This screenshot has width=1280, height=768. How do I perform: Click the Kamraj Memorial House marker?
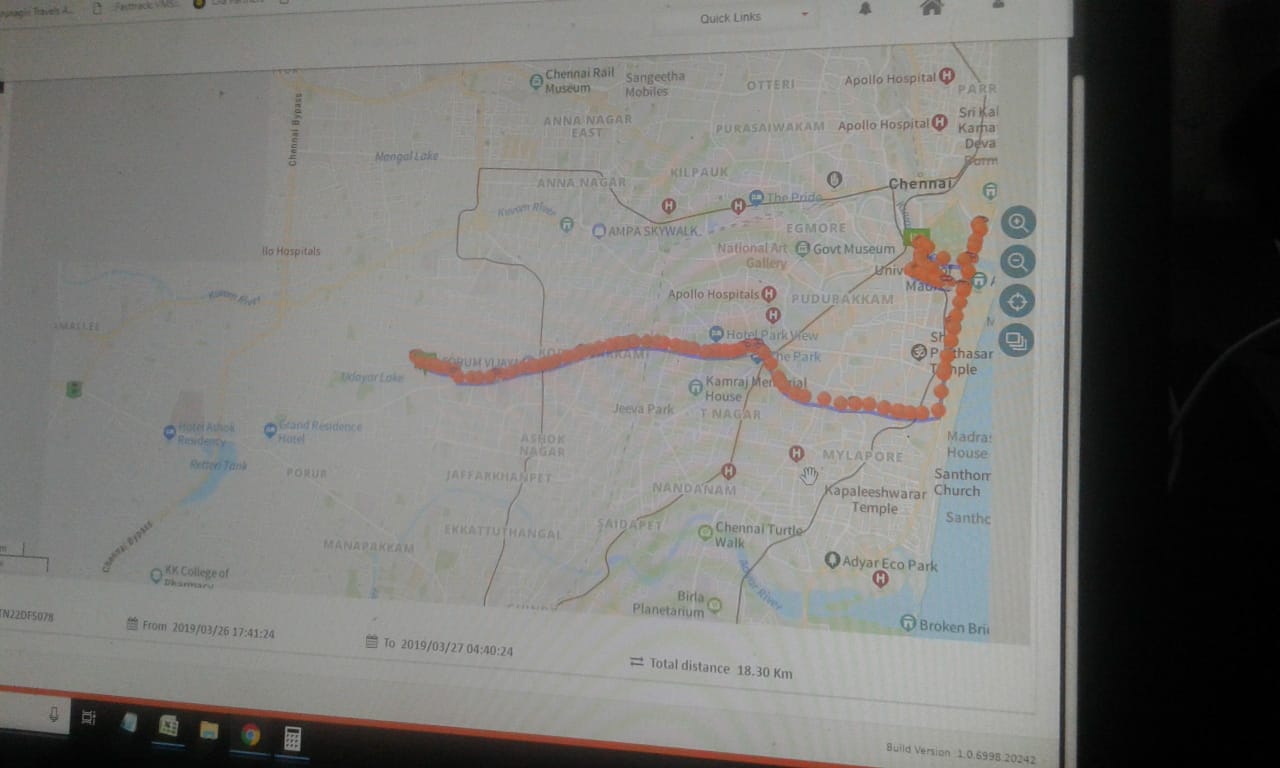click(696, 387)
